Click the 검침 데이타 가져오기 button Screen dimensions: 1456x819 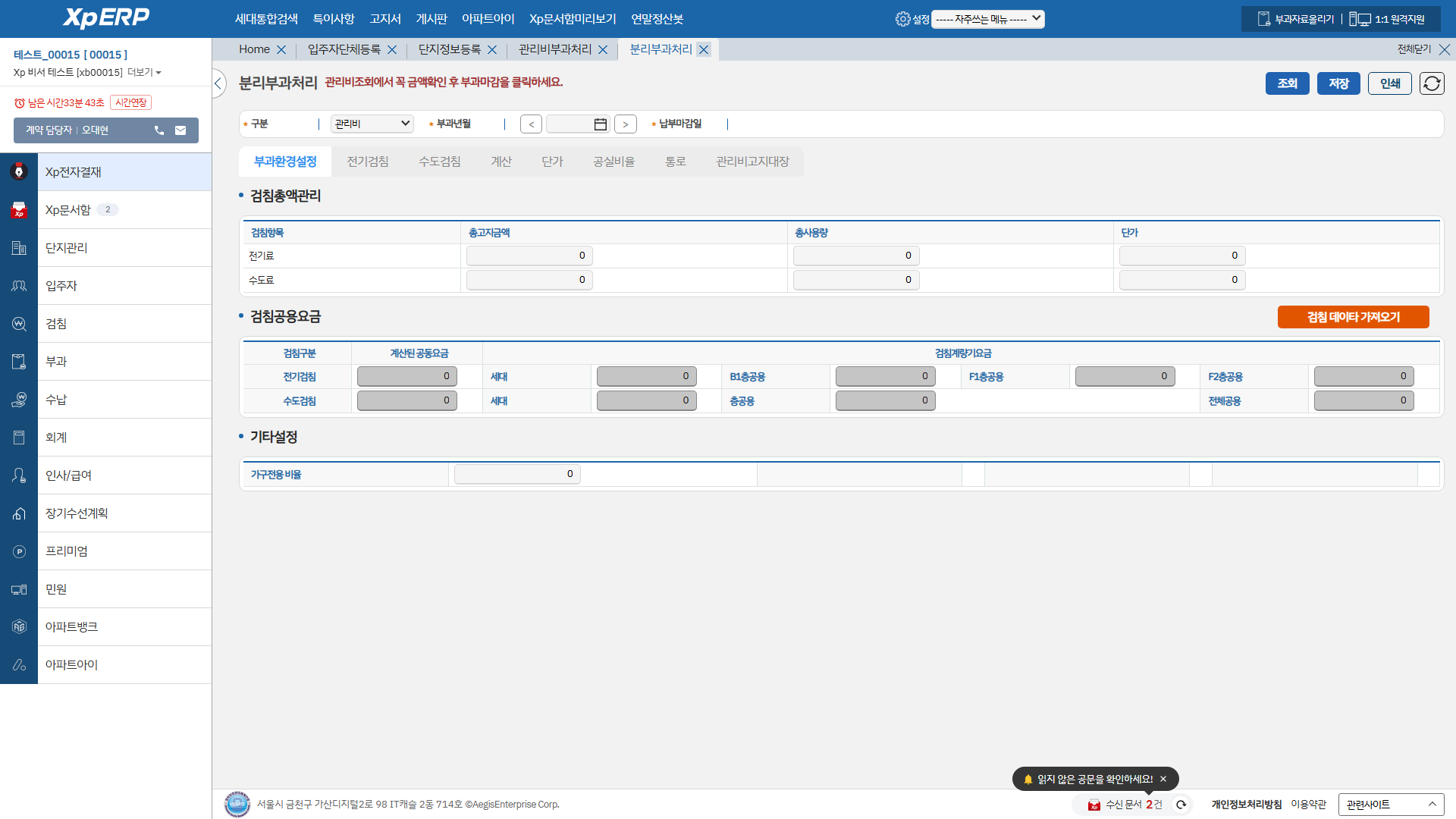pos(1353,317)
